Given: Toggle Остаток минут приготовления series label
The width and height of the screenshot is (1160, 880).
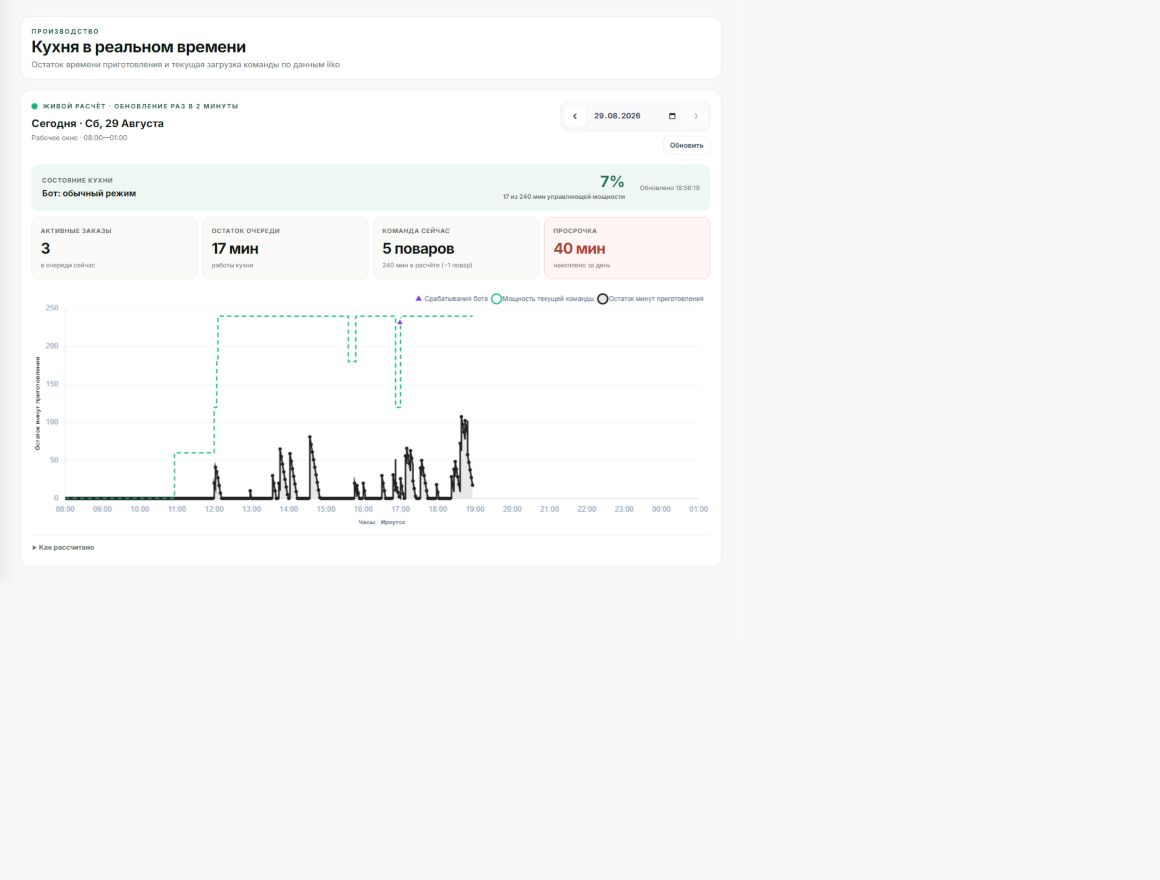Looking at the screenshot, I should point(655,299).
